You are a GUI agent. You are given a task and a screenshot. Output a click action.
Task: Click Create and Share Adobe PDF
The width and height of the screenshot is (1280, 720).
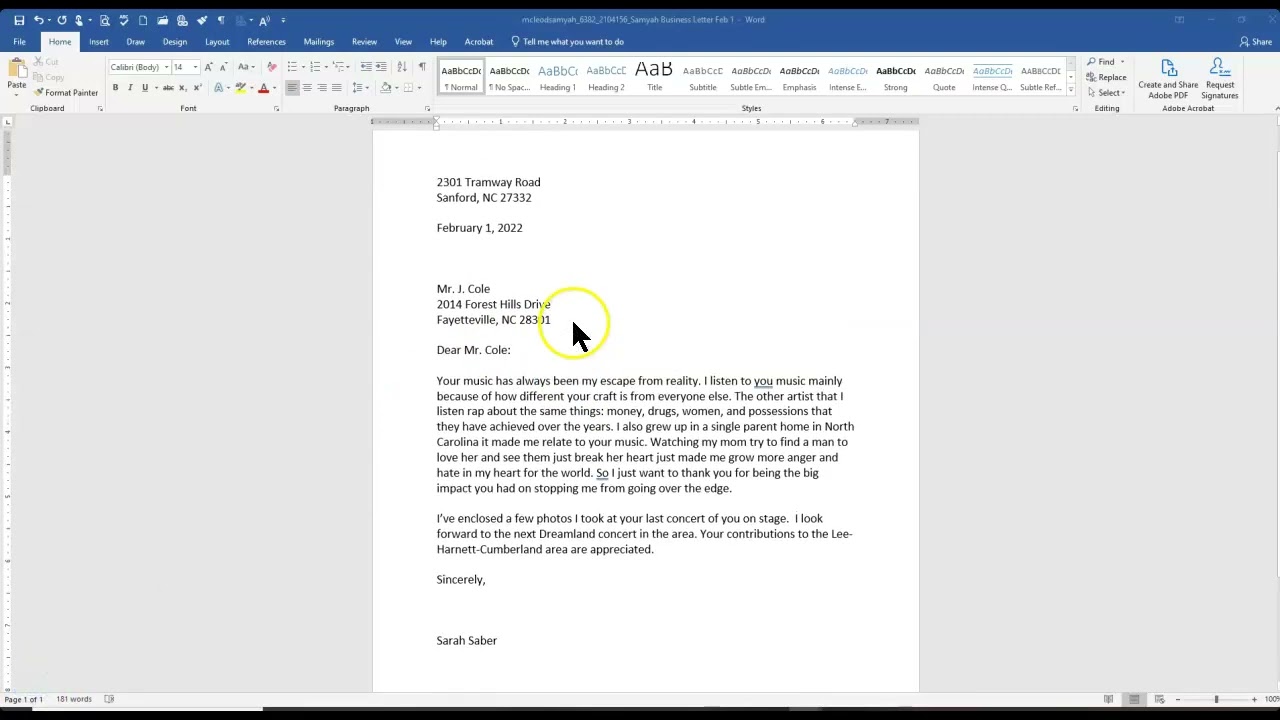point(1168,79)
